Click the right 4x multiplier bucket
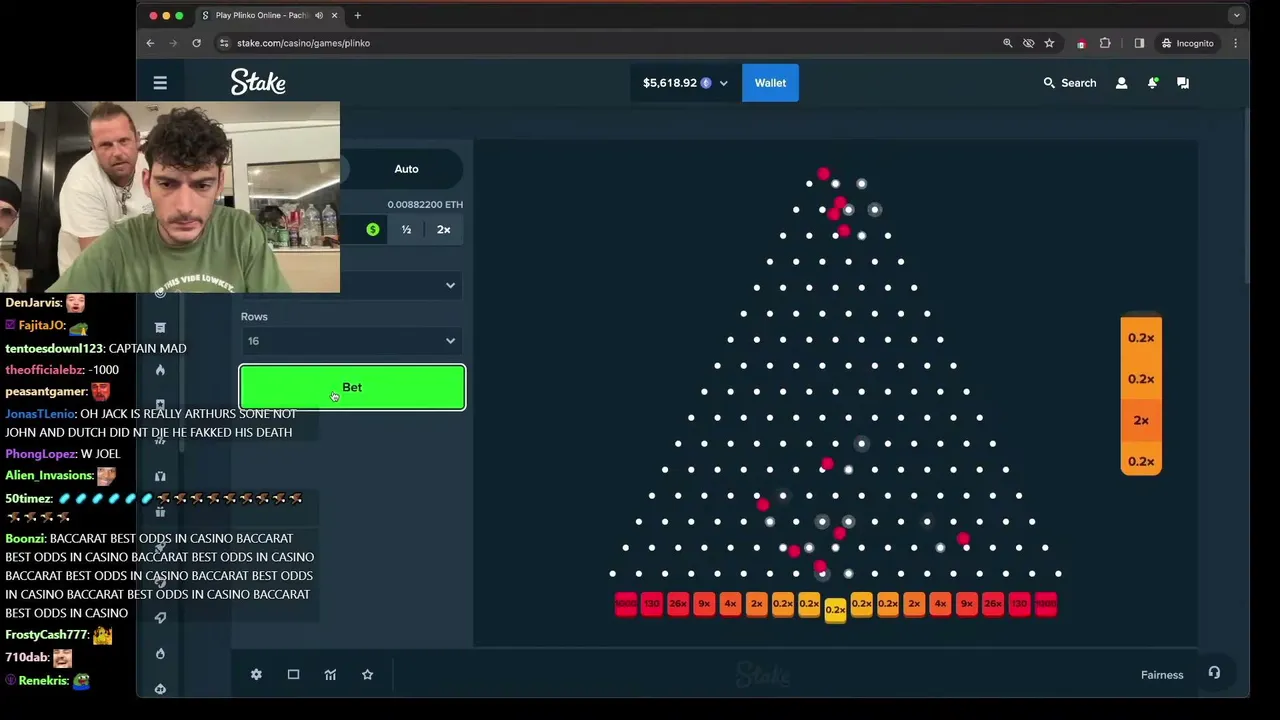 pyautogui.click(x=940, y=604)
